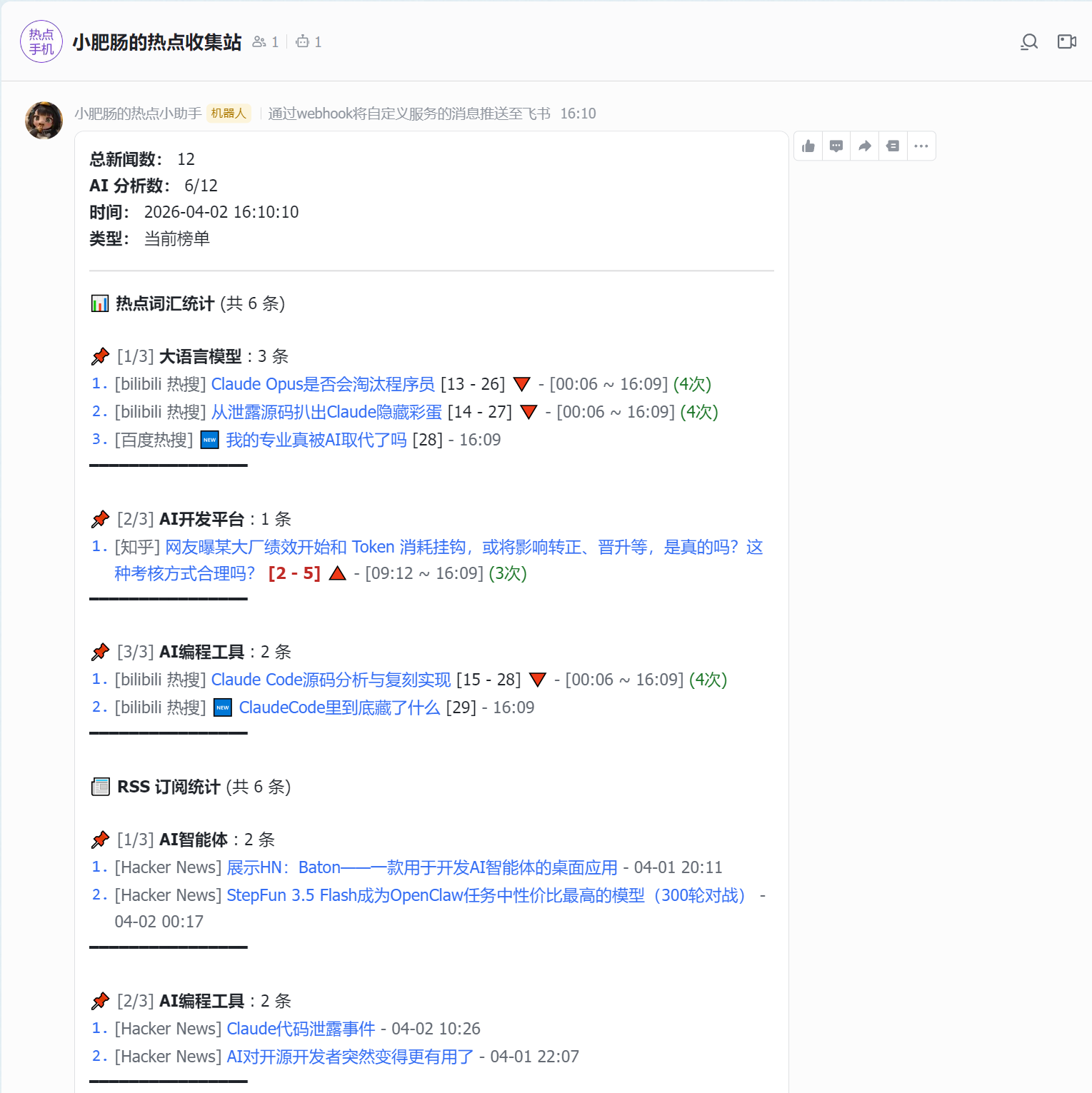Click the 机器人 tag beside bot name
Image resolution: width=1092 pixels, height=1093 pixels.
[229, 114]
